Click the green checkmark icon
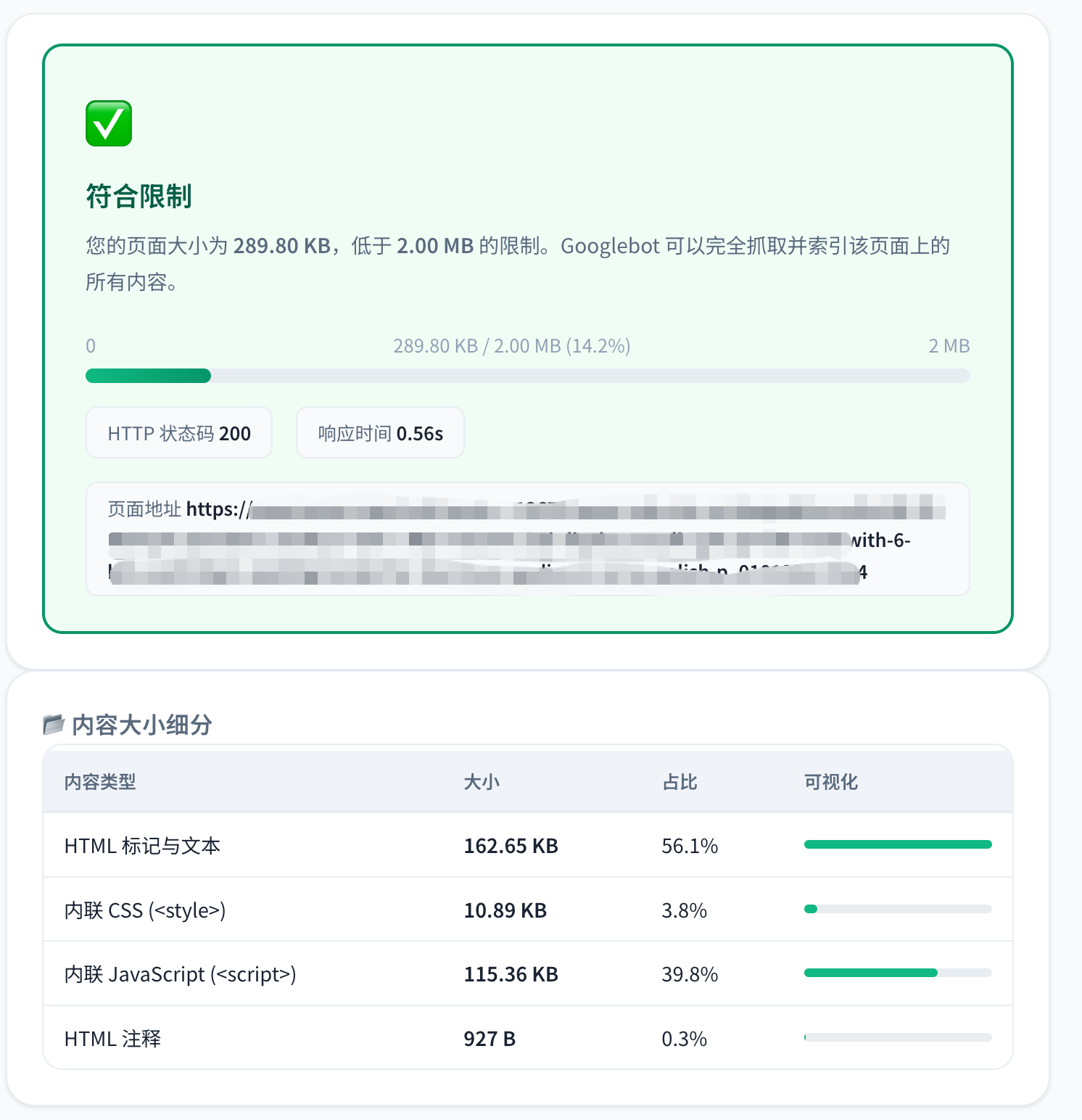 coord(109,123)
